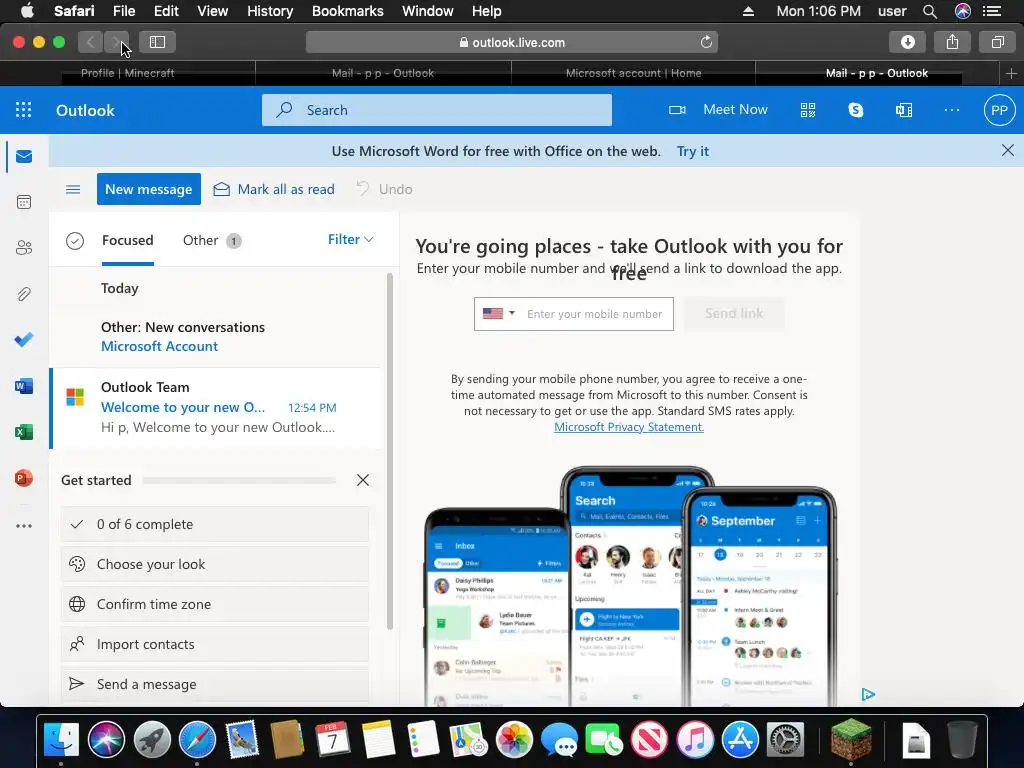
Task: Open System Preferences from the Dock
Action: [785, 741]
